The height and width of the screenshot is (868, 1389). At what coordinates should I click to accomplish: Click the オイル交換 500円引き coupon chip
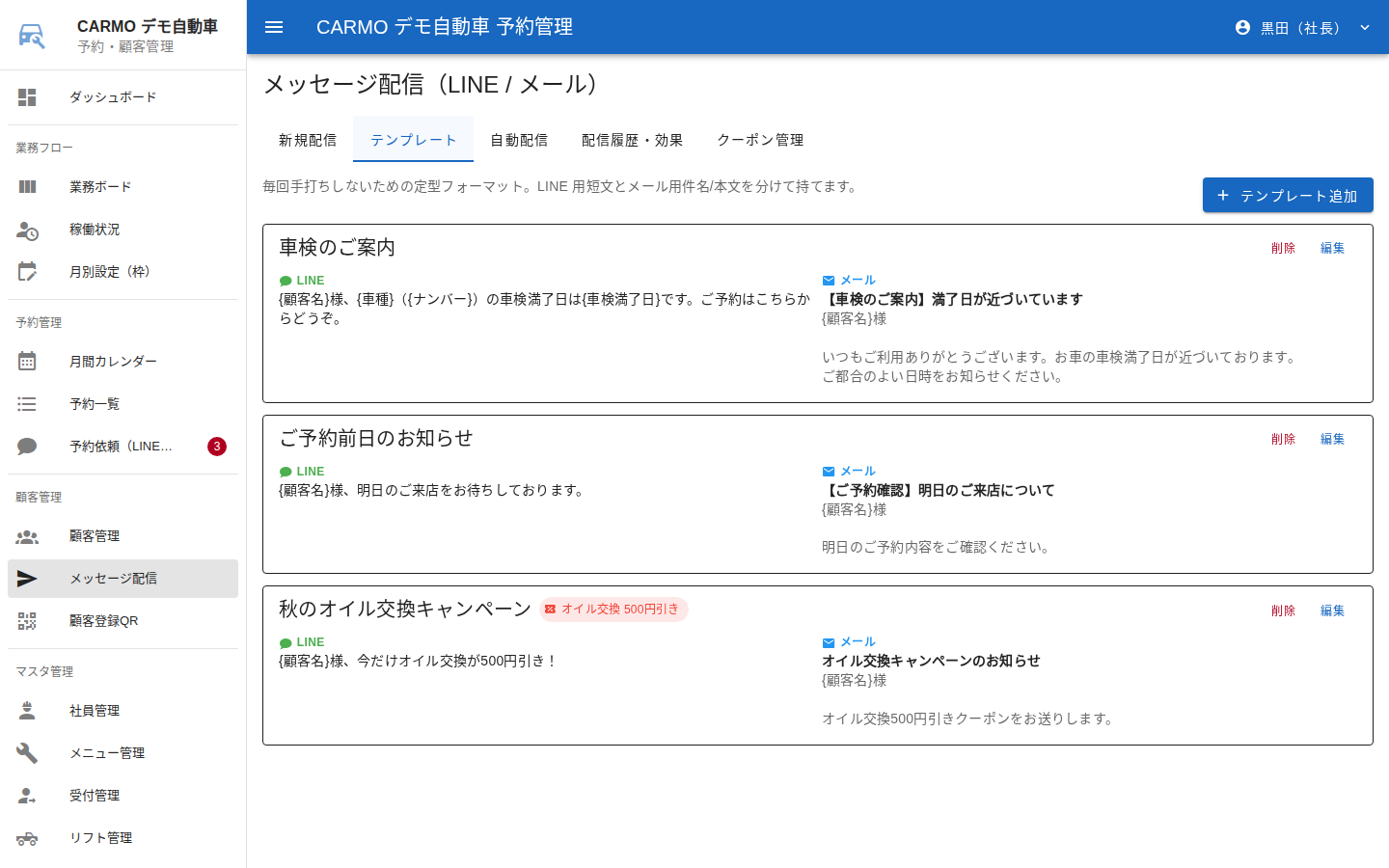[613, 610]
